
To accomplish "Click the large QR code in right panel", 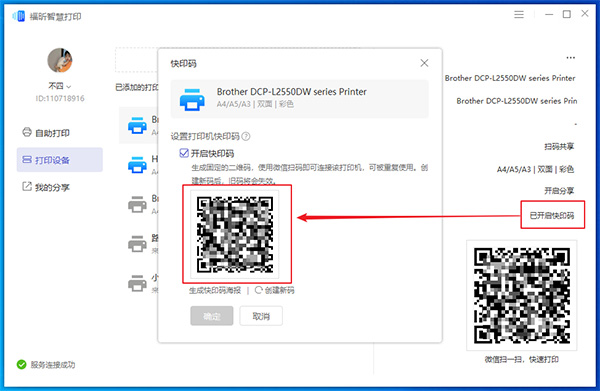I will click(x=522, y=295).
